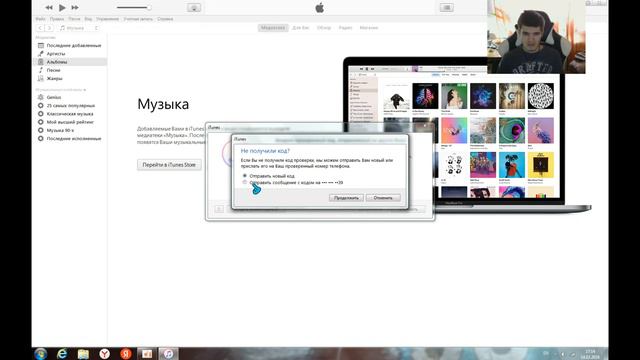Open the PowerPoint icon on taskbar
Screen dimensions: 640x360
point(147,353)
